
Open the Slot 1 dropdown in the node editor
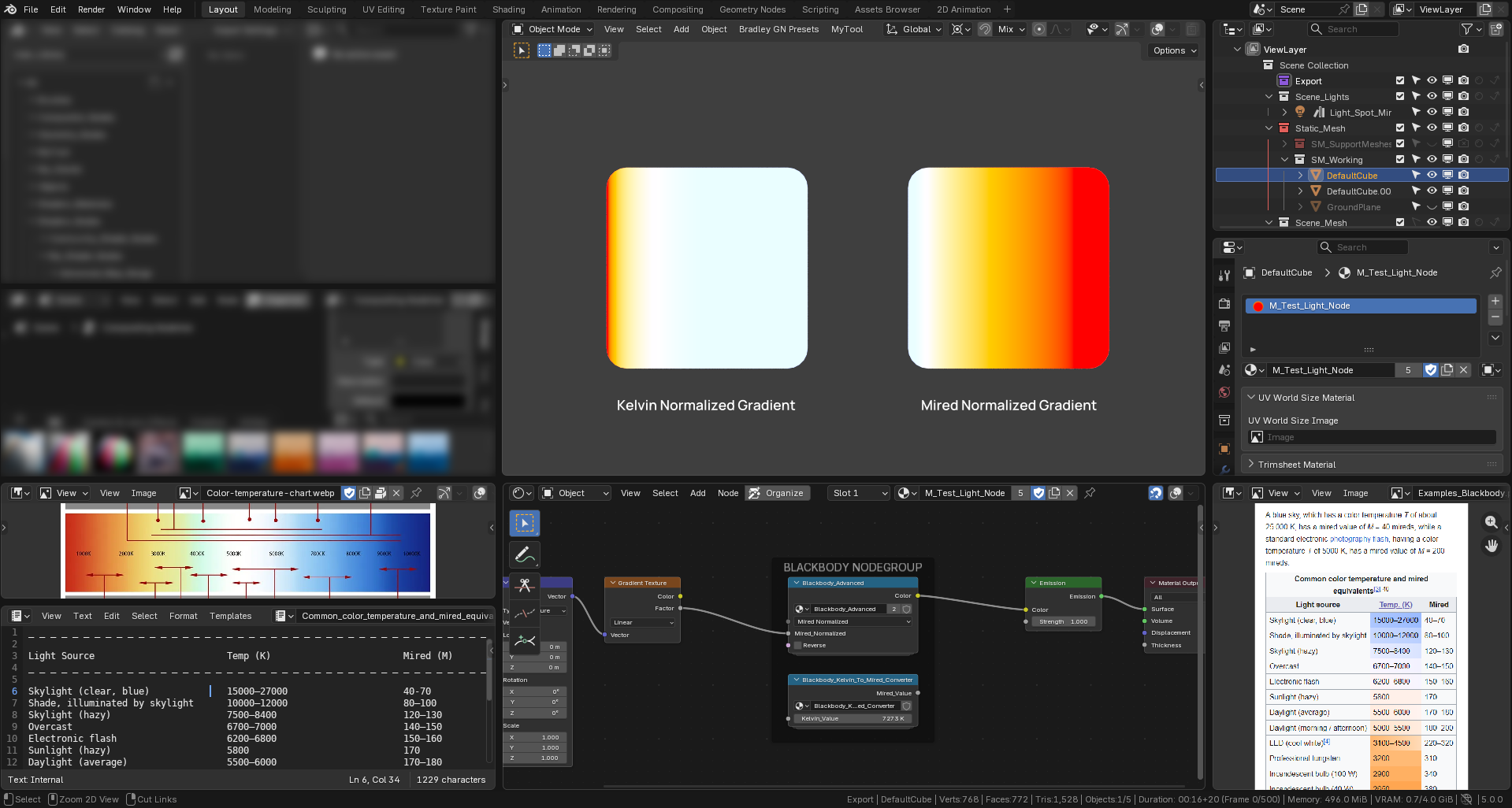point(860,493)
